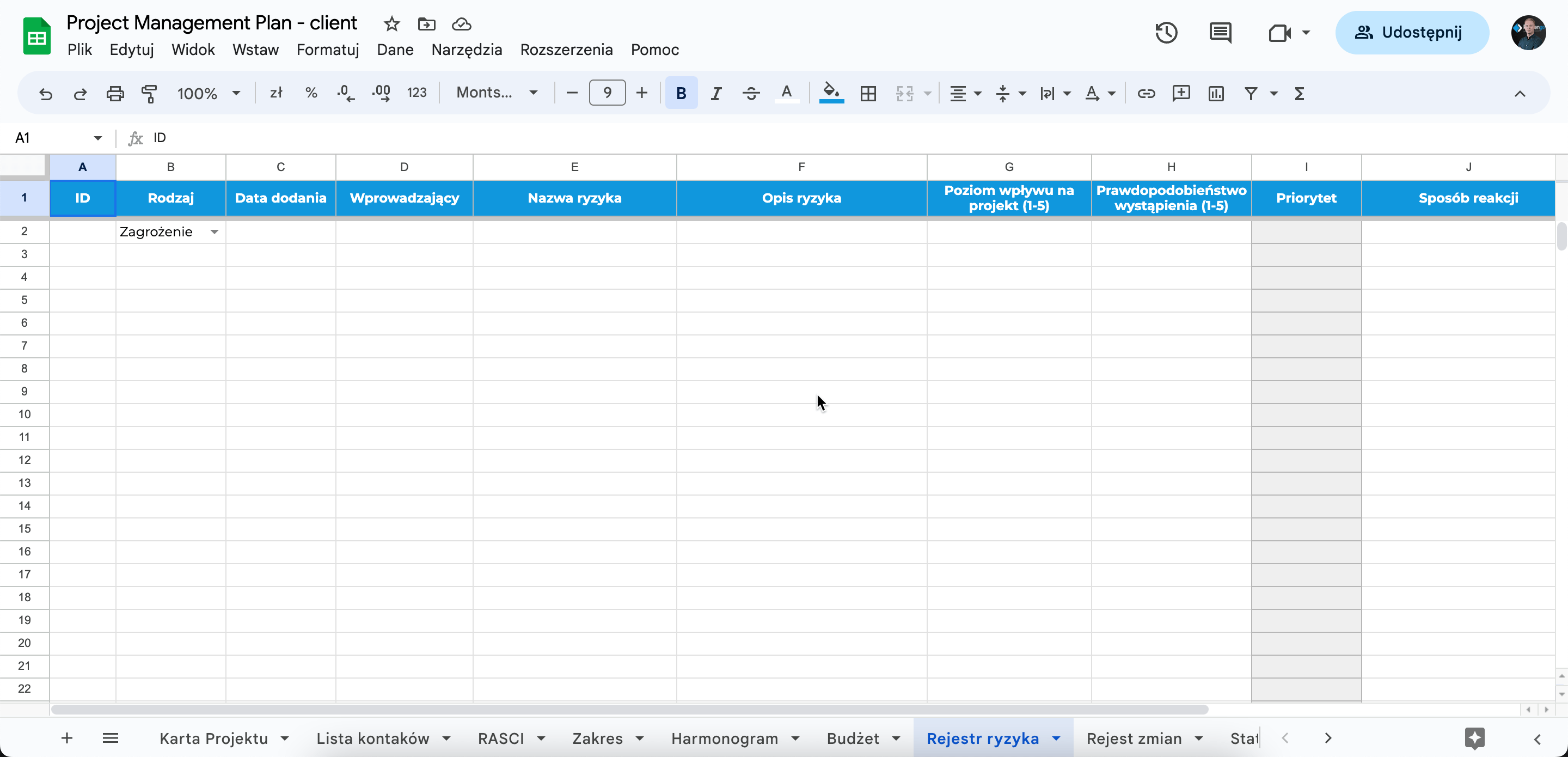Click the font size input field
Viewport: 1568px width, 757px height.
pyautogui.click(x=607, y=93)
